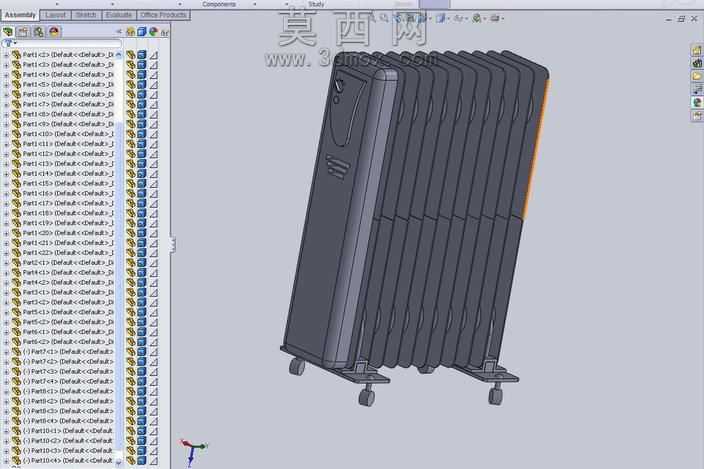Toggle hide/show for Part1<5> in display pane
Image resolution: width=704 pixels, height=469 pixels.
[131, 84]
